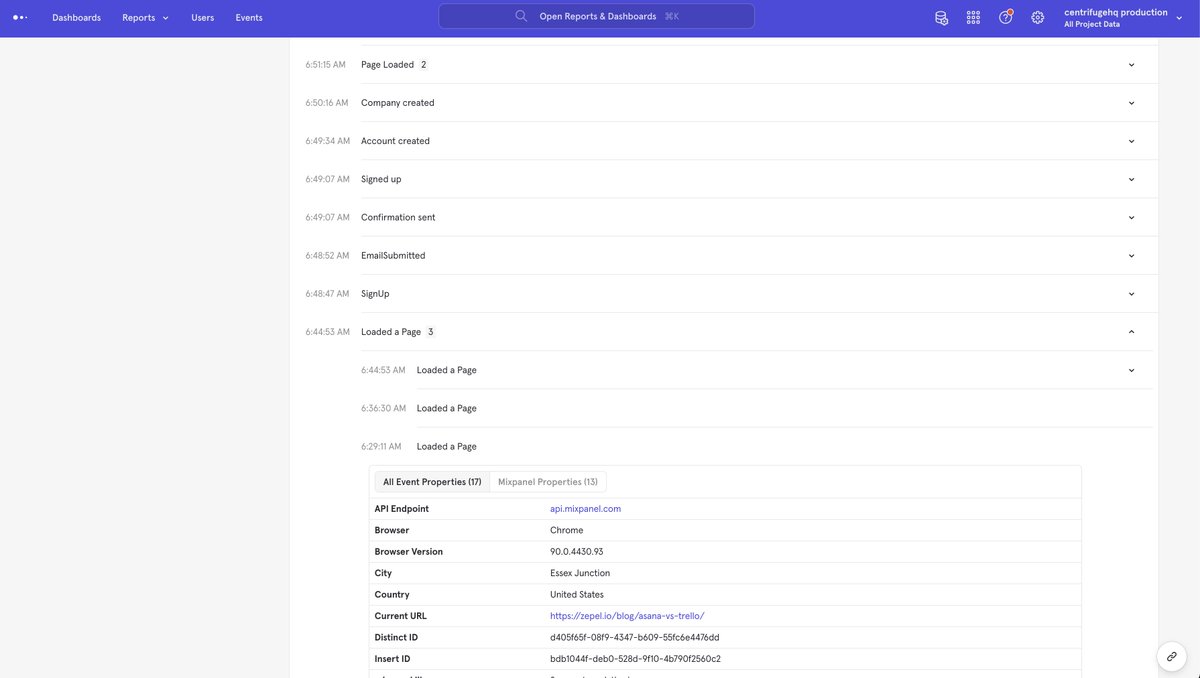
Task: Click the City value Essex Junction
Action: [580, 573]
